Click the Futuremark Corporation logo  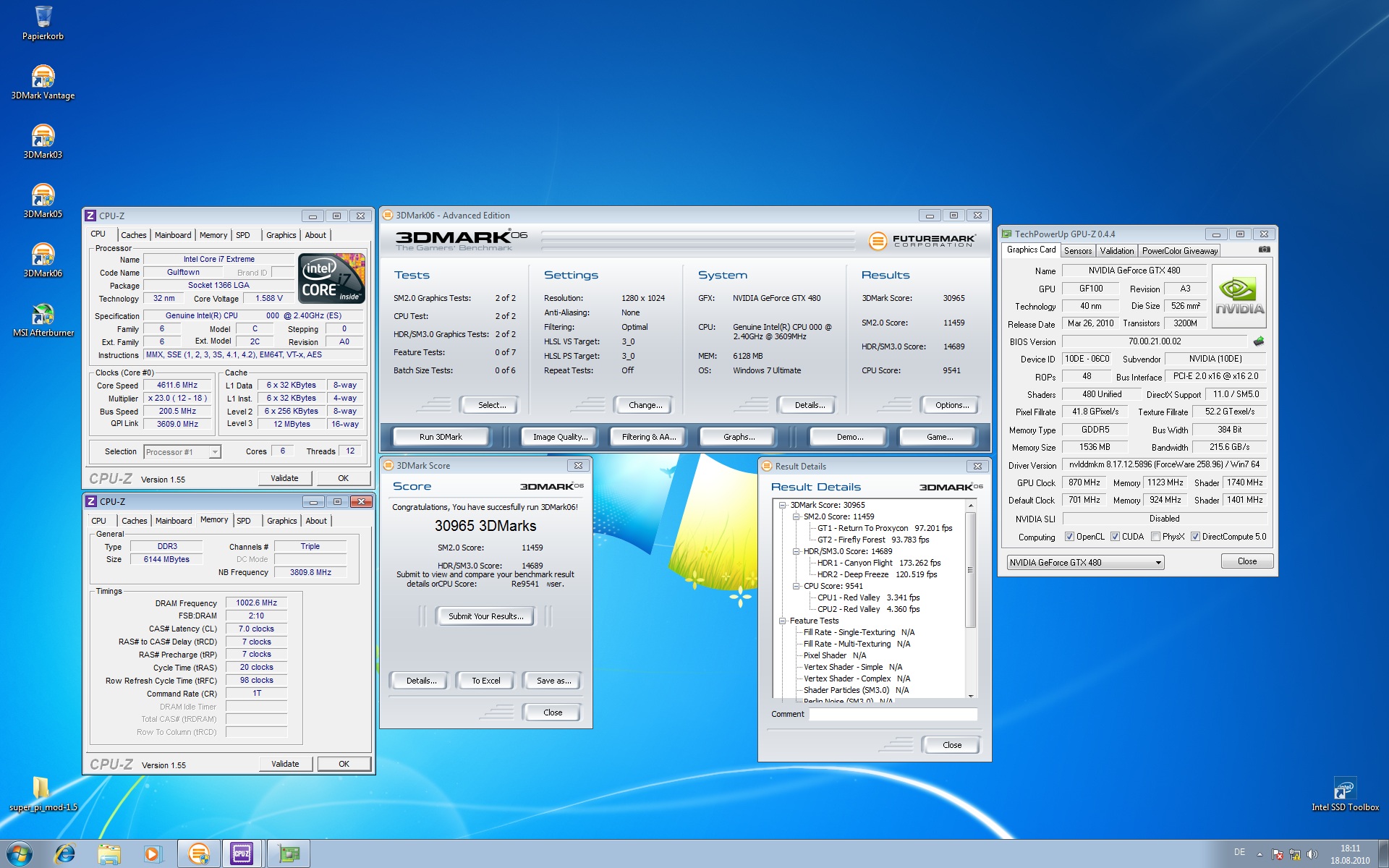coord(922,241)
